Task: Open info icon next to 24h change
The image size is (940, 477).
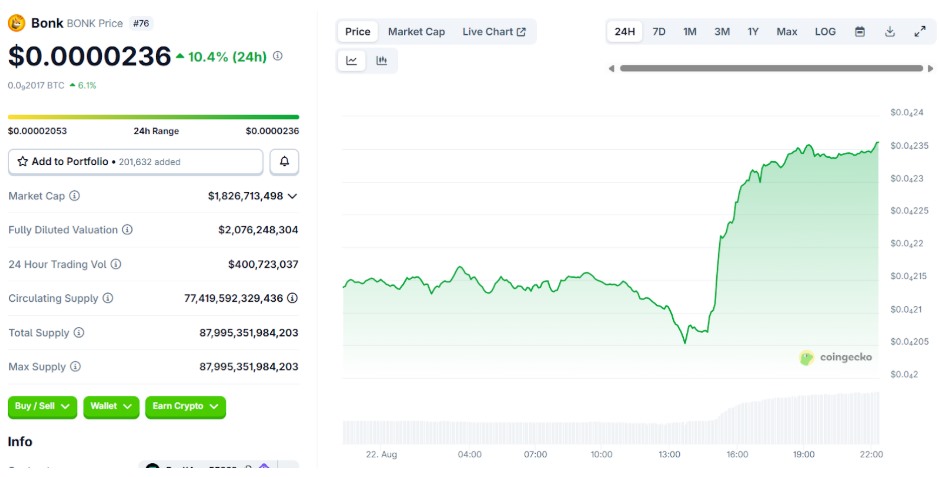Action: tap(278, 56)
